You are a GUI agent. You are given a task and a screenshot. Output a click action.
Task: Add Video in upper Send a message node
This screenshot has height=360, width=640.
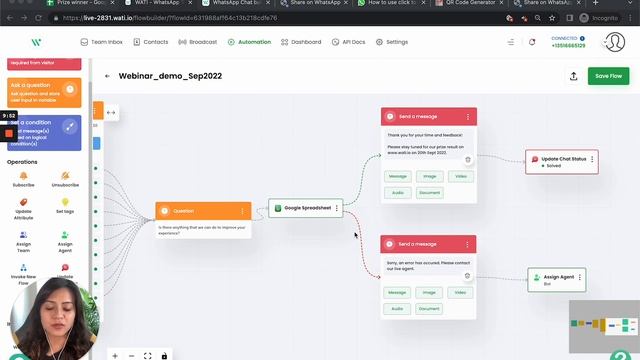(x=461, y=176)
